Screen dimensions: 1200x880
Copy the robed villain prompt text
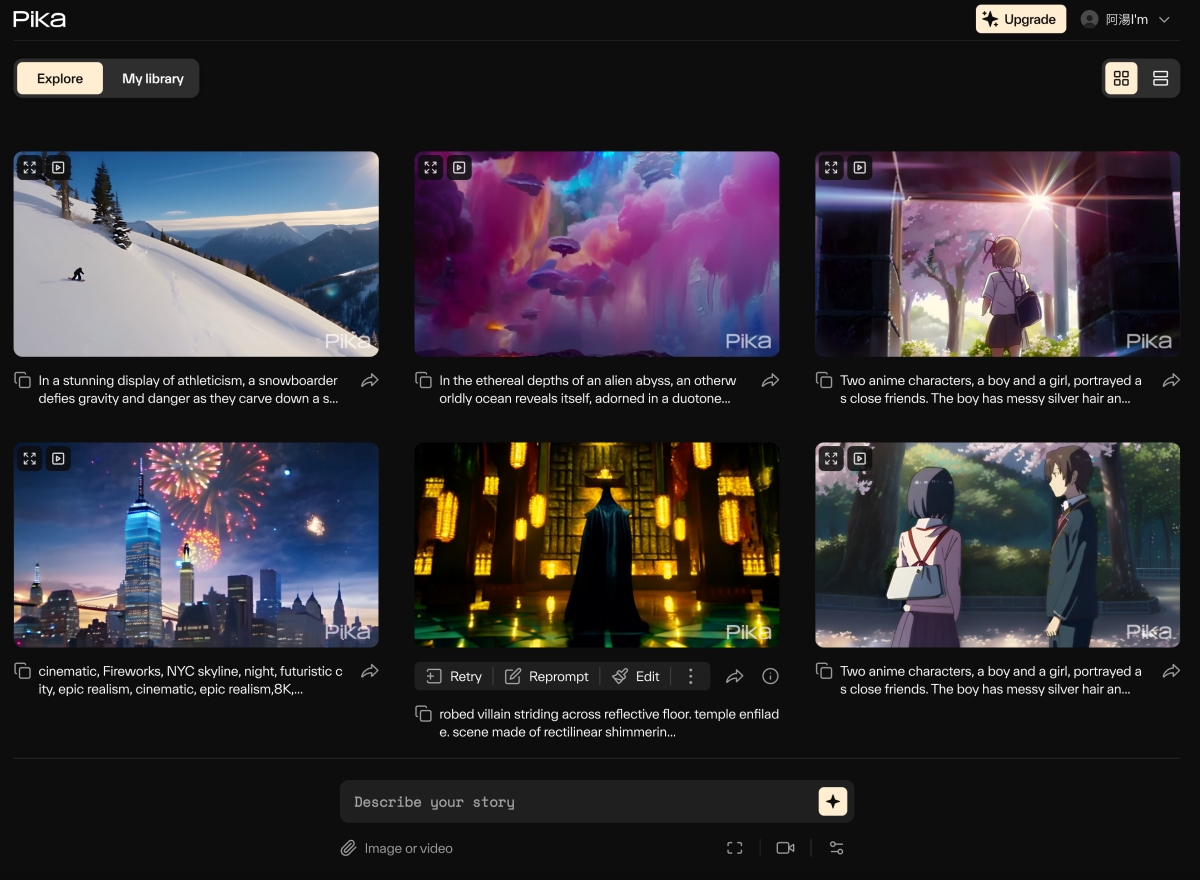click(x=424, y=714)
